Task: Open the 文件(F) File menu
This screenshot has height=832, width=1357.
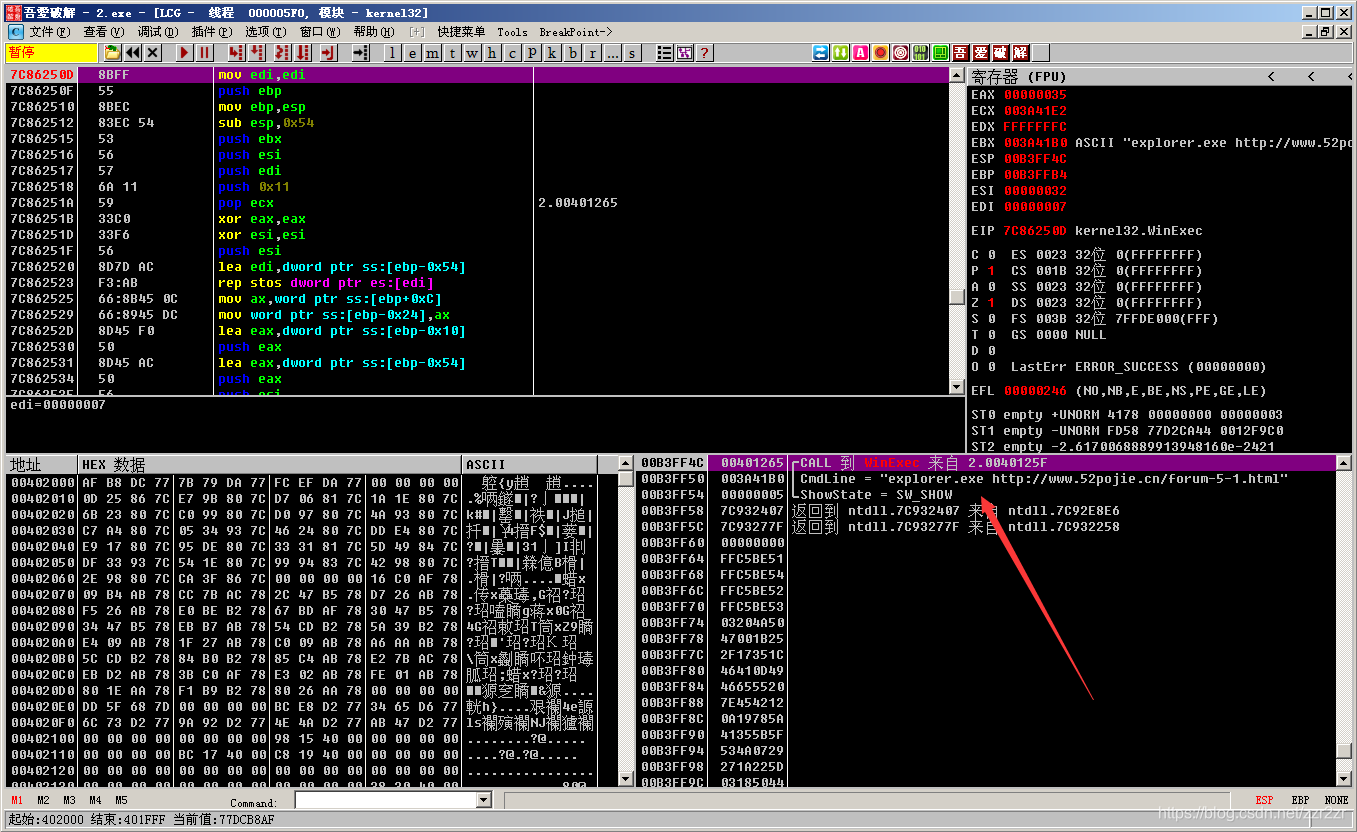Action: (49, 32)
